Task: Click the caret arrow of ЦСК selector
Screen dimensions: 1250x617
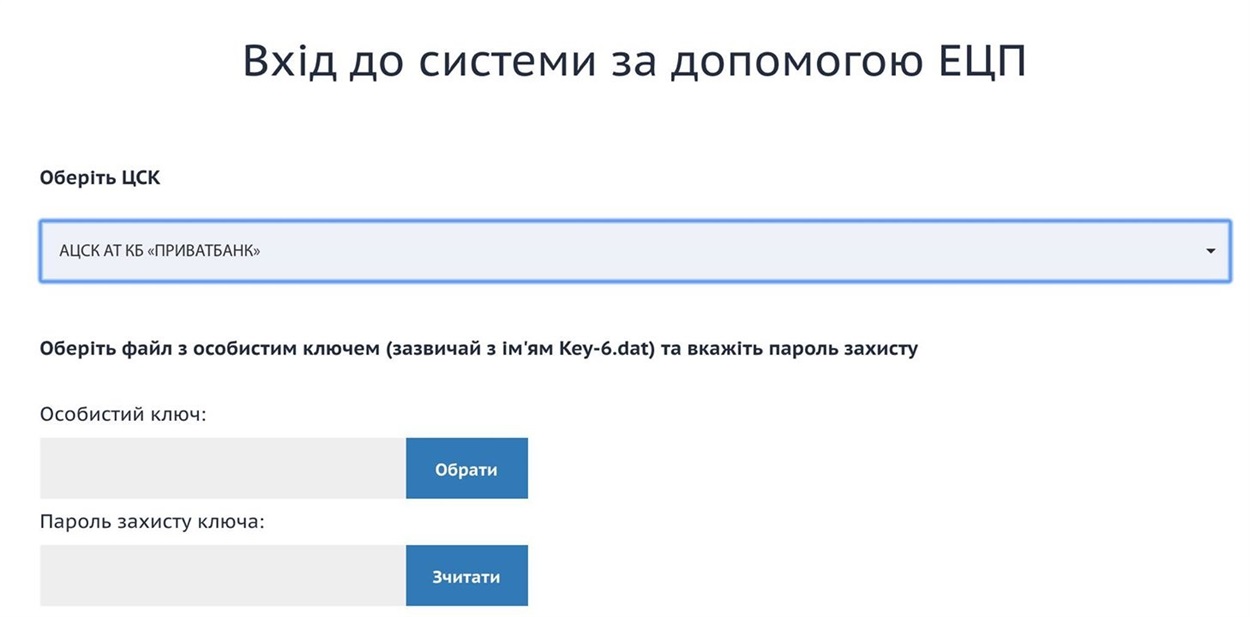Action: [x=1211, y=251]
